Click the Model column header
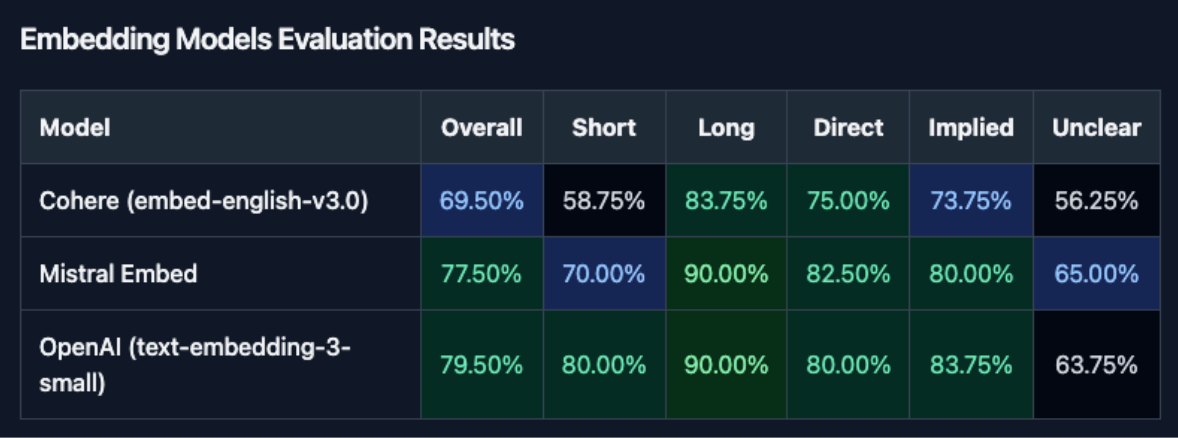 pyautogui.click(x=75, y=128)
